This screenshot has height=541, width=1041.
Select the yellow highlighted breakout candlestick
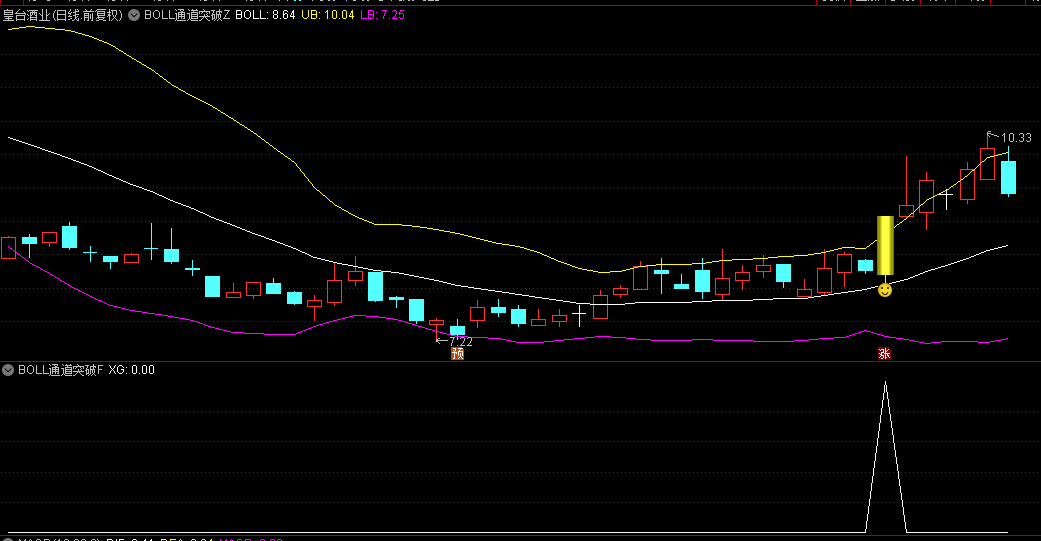coord(885,246)
